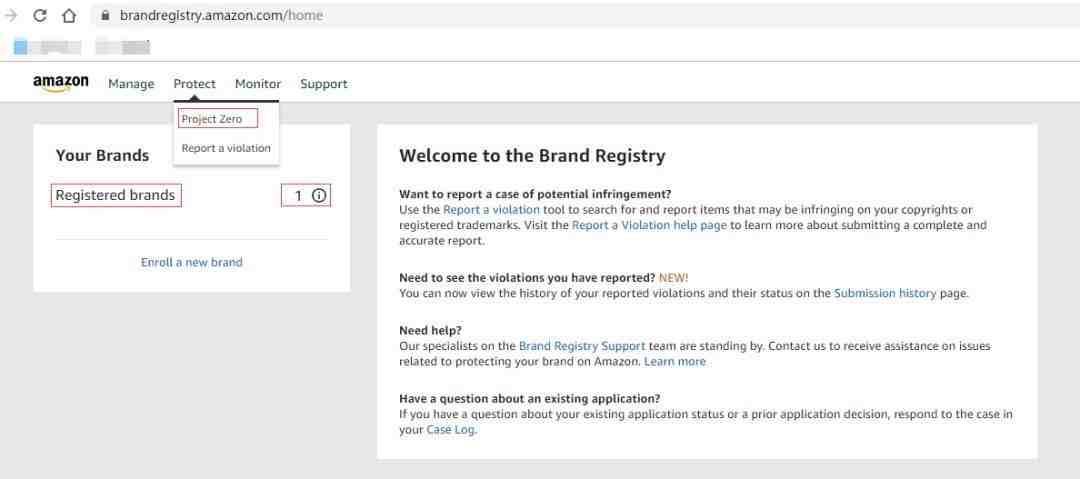Image resolution: width=1080 pixels, height=479 pixels.
Task: Click 'Want to report a case' heading
Action: pos(535,194)
